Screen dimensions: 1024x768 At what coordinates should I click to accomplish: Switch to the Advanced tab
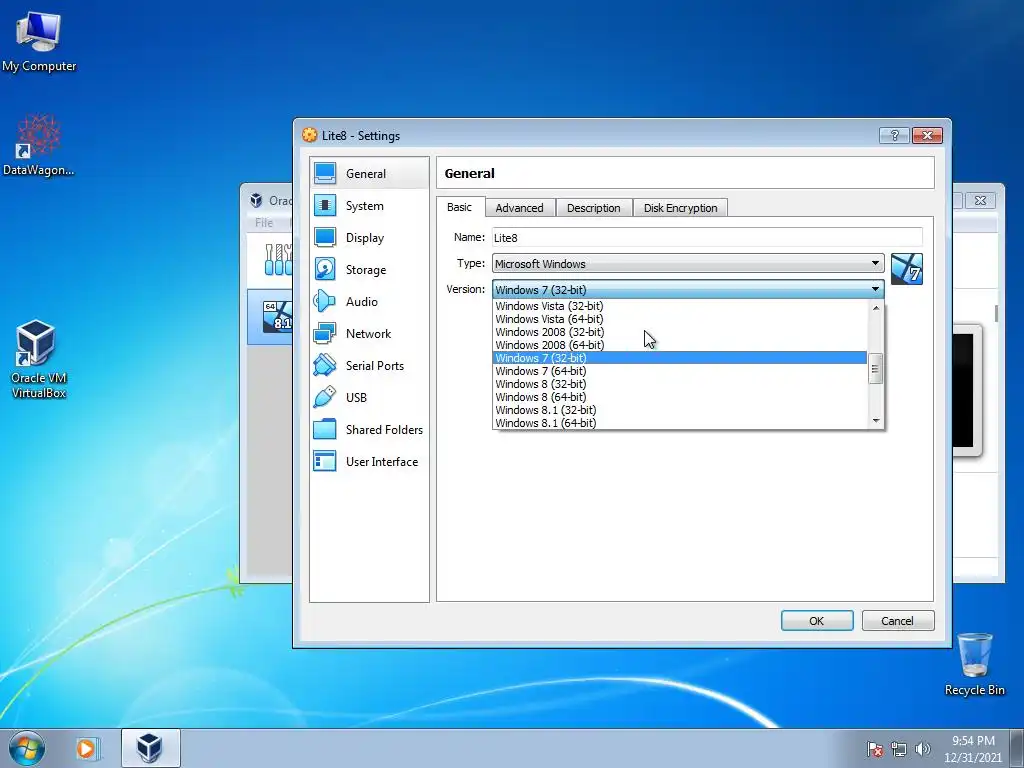tap(519, 208)
